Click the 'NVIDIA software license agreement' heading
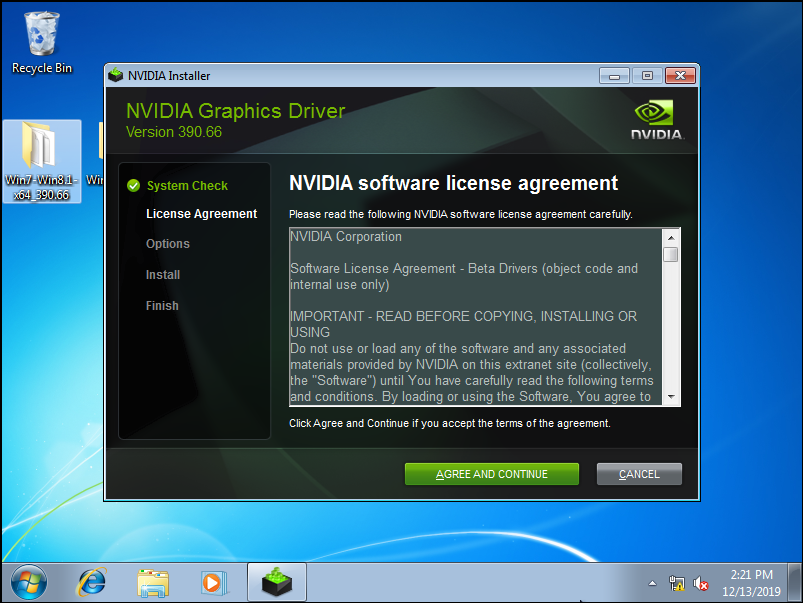This screenshot has height=603, width=803. (x=453, y=183)
